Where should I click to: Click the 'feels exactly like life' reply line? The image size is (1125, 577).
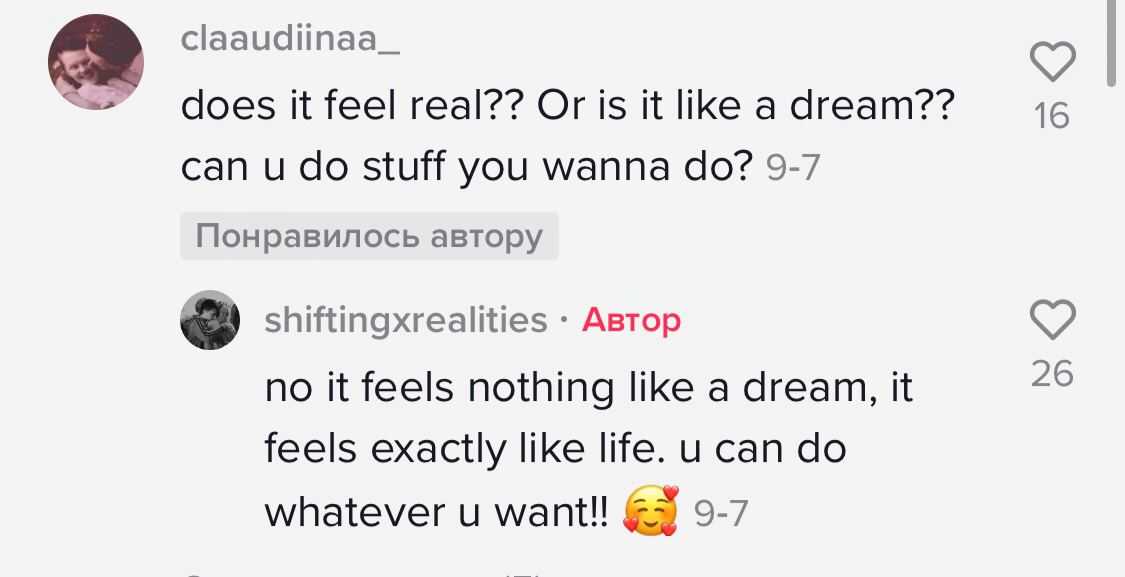pyautogui.click(x=555, y=449)
